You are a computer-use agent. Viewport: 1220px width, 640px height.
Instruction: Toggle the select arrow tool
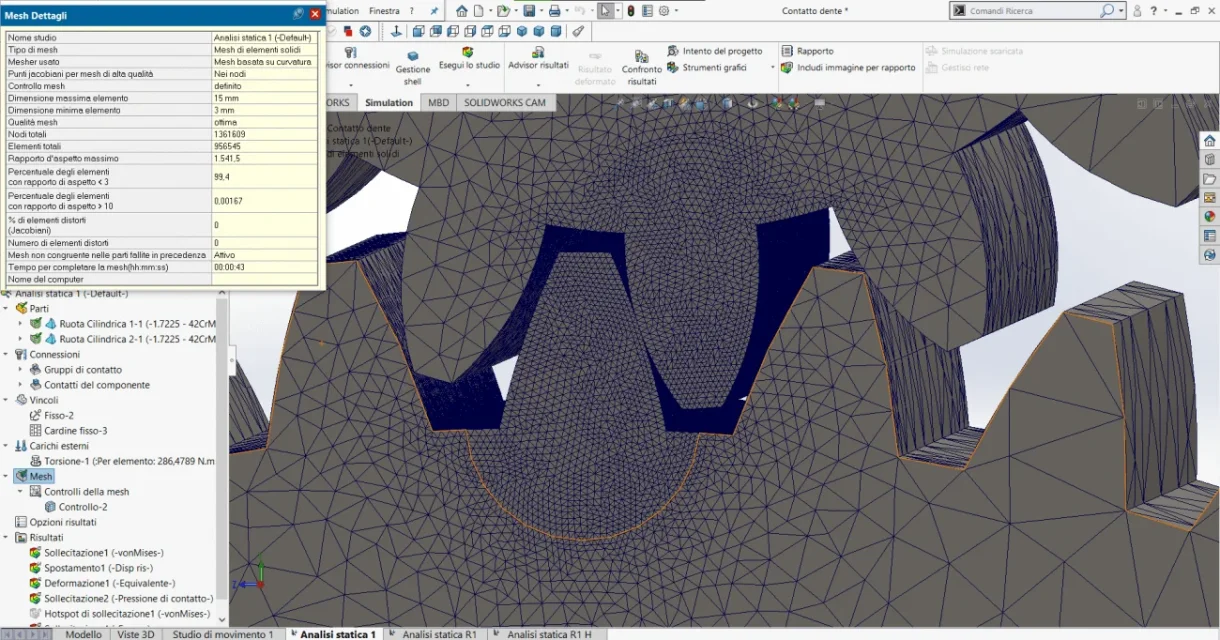[606, 11]
